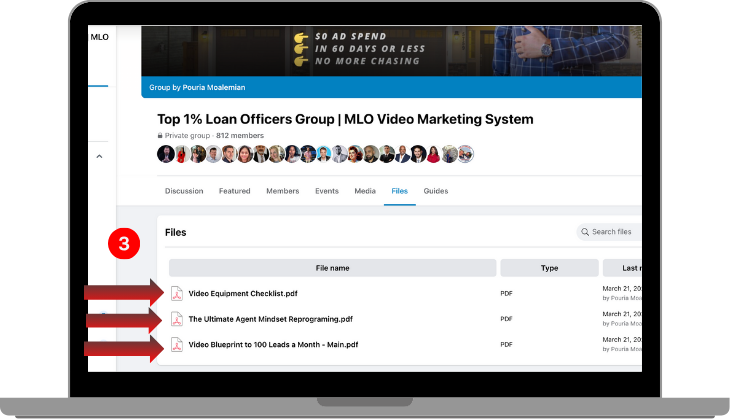Click PDF type cell for Ultimate Agent Mindset row
This screenshot has width=730, height=419.
[x=507, y=319]
